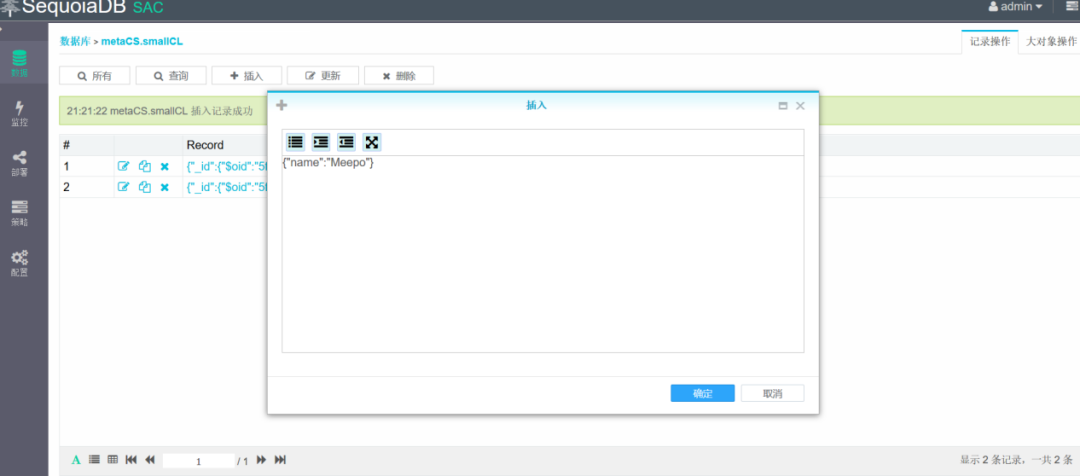Click the page number input field
The image size is (1080, 476).
[x=198, y=461]
